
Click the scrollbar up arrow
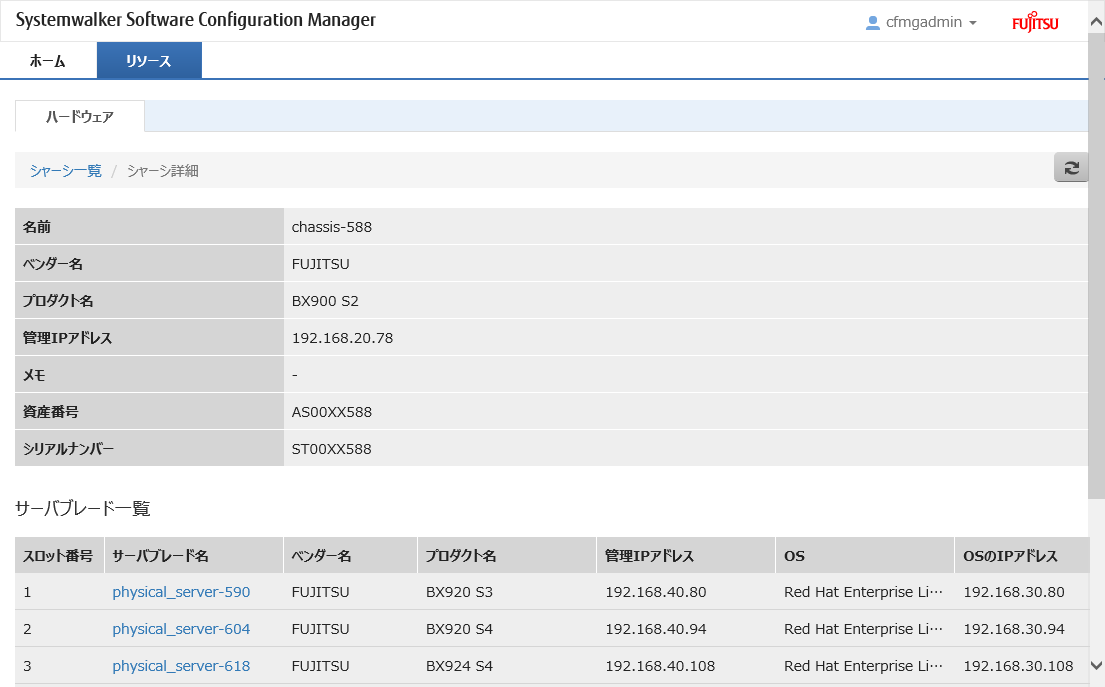(1097, 22)
